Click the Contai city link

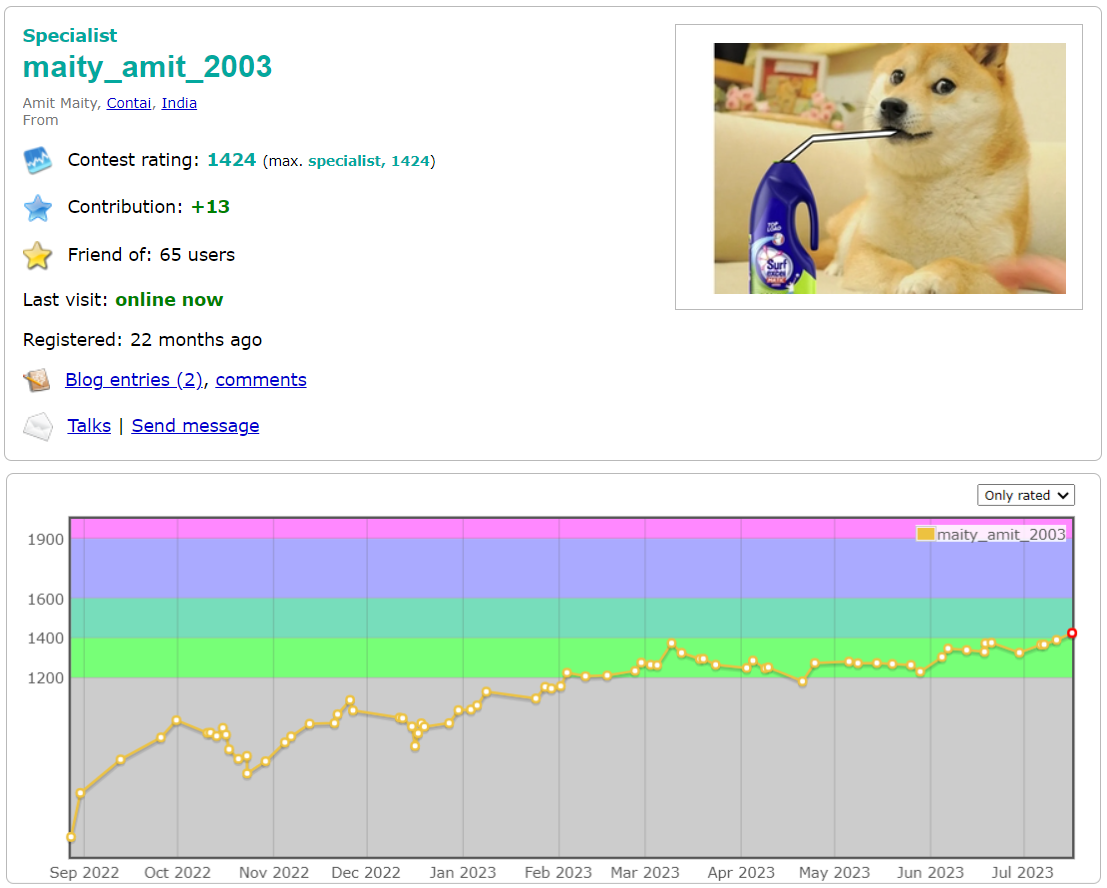128,103
